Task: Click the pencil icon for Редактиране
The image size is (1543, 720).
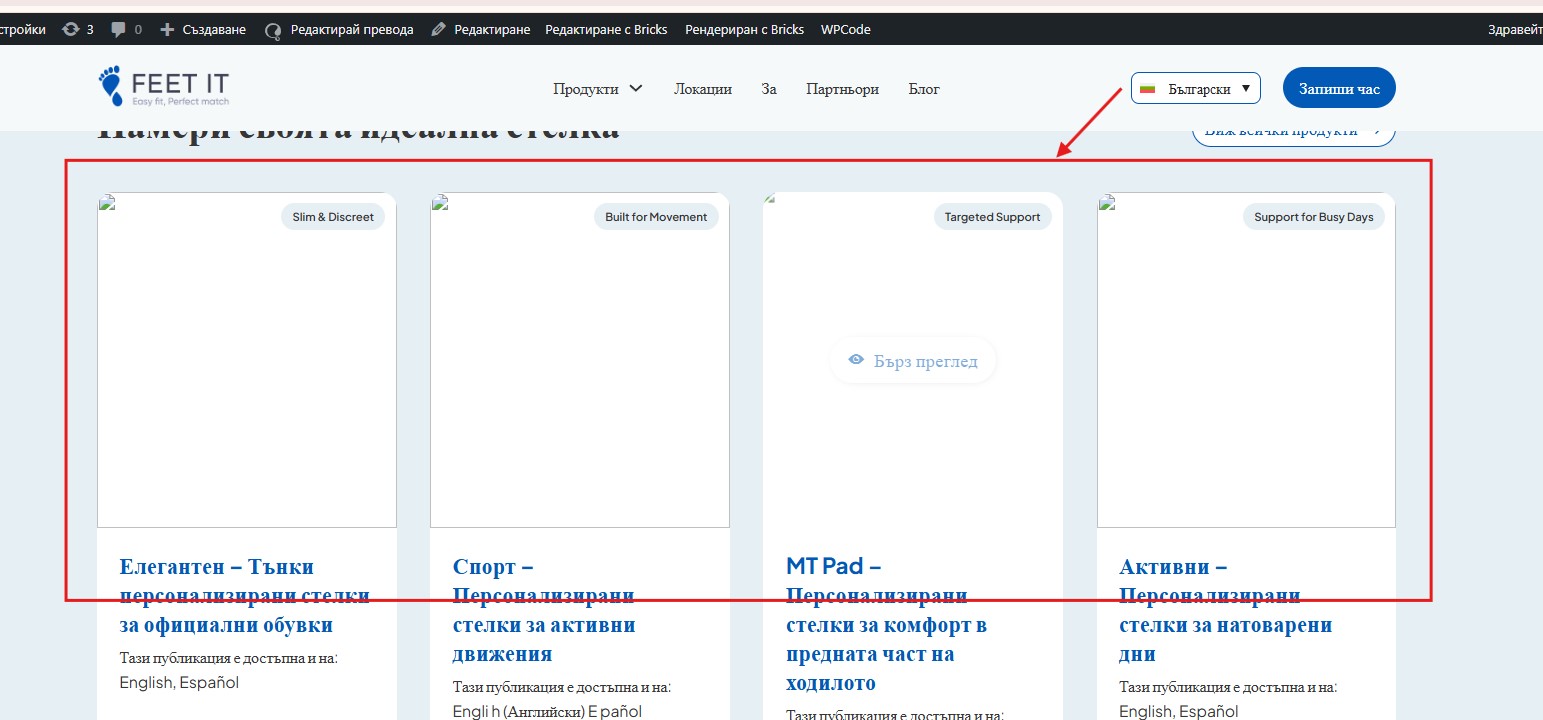Action: pos(438,30)
